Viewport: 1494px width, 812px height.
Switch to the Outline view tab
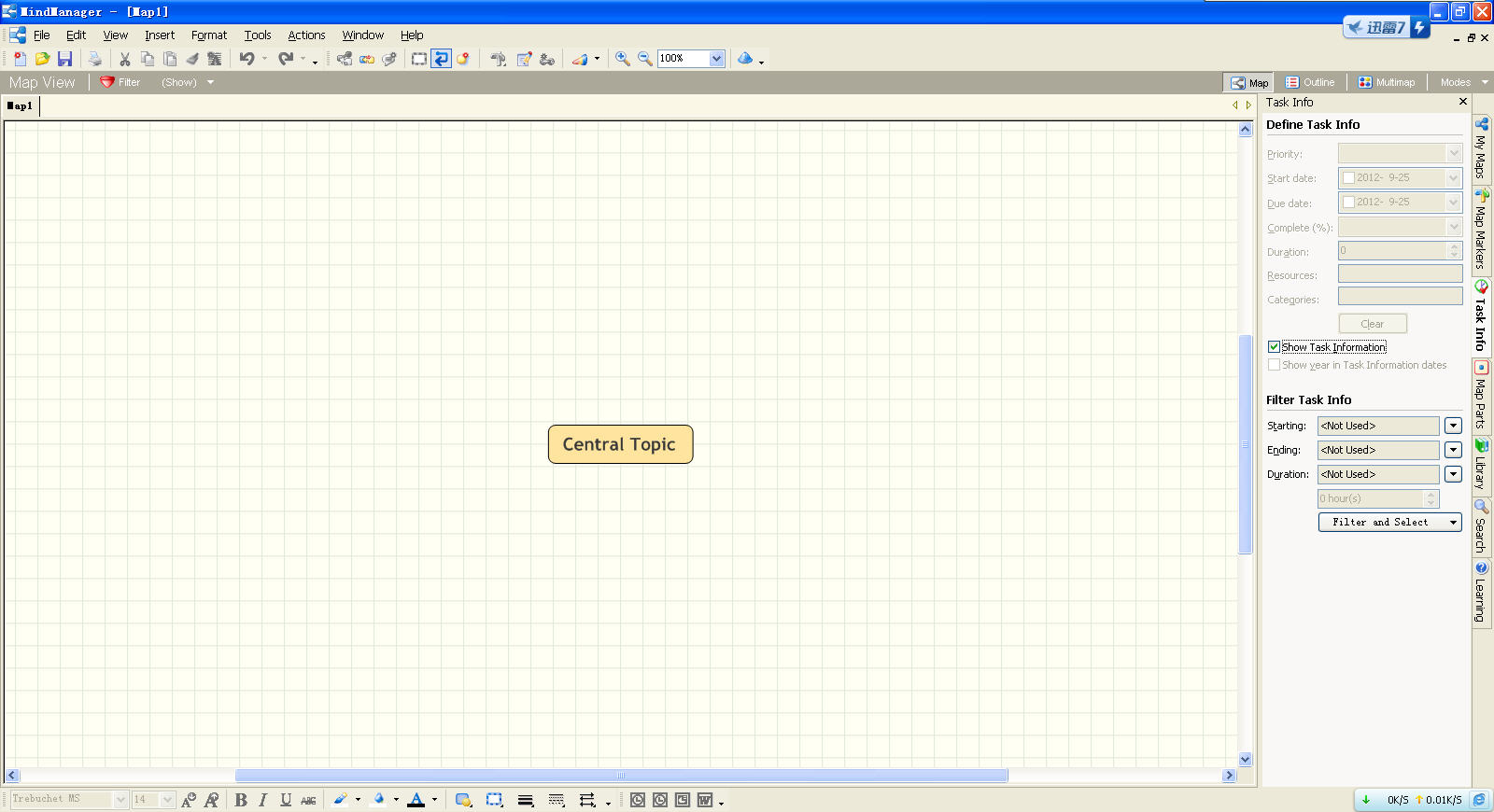point(1309,82)
